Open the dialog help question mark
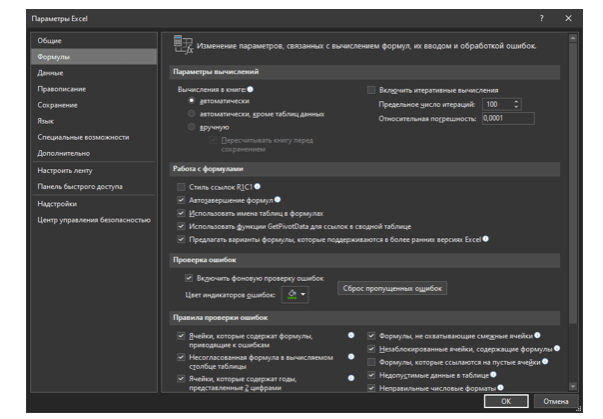Viewport: 603px width, 419px height. 541,18
